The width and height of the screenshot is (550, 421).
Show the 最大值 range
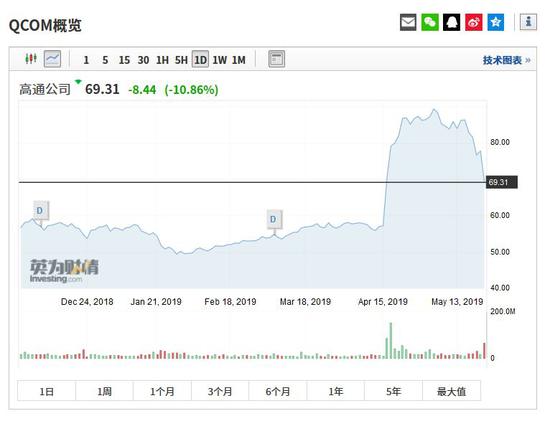coord(451,391)
